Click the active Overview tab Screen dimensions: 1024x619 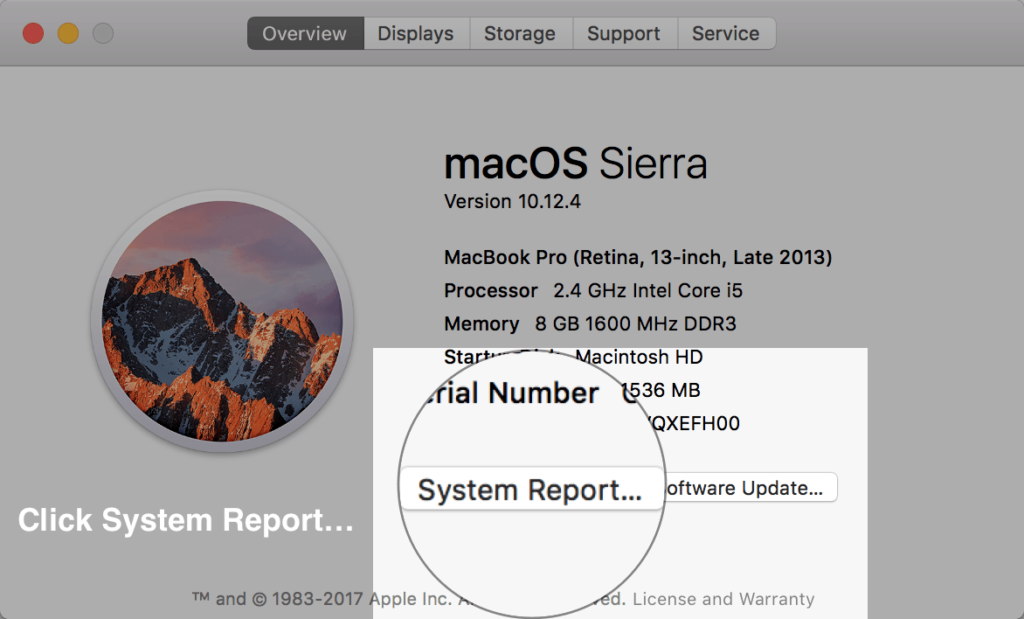pyautogui.click(x=304, y=33)
